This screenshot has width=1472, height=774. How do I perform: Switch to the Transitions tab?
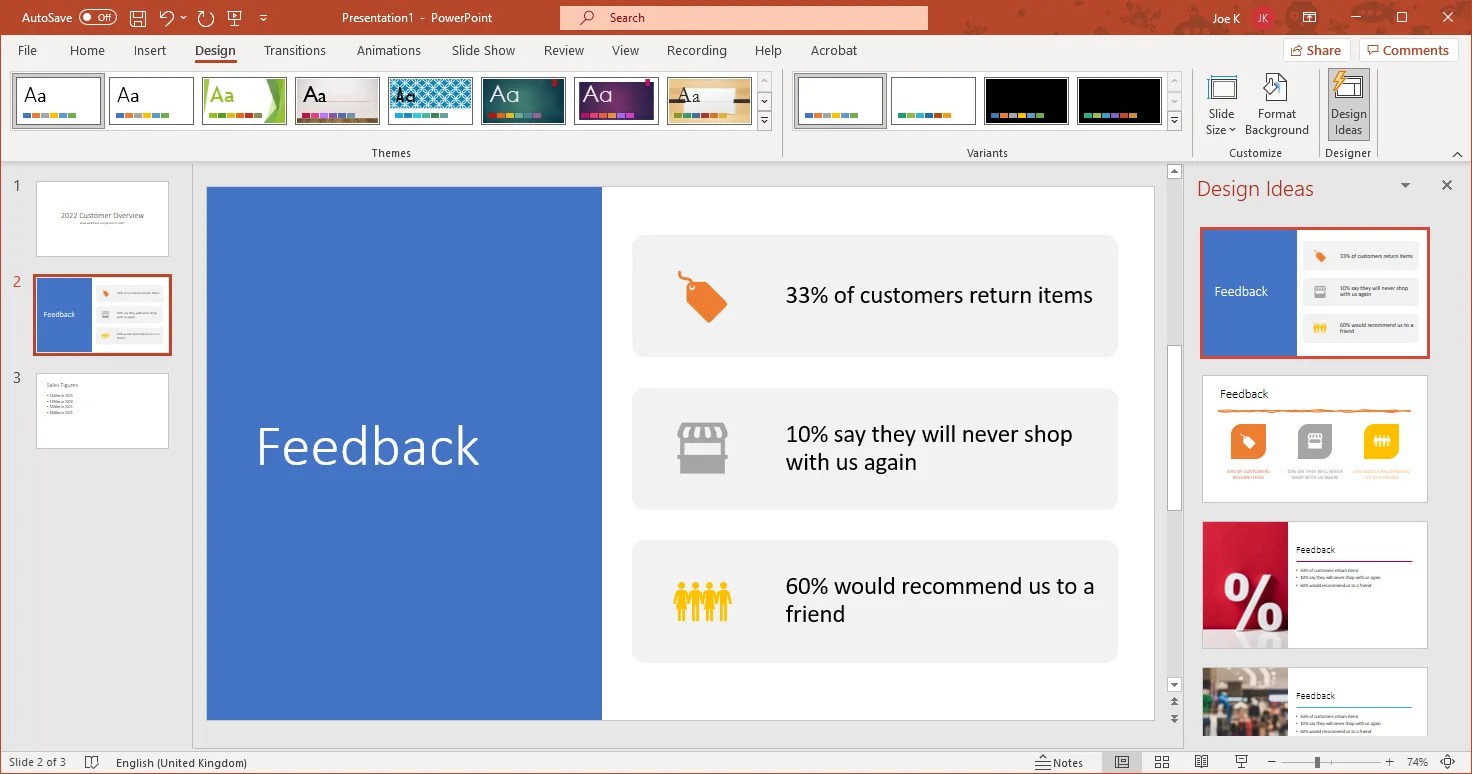tap(295, 50)
